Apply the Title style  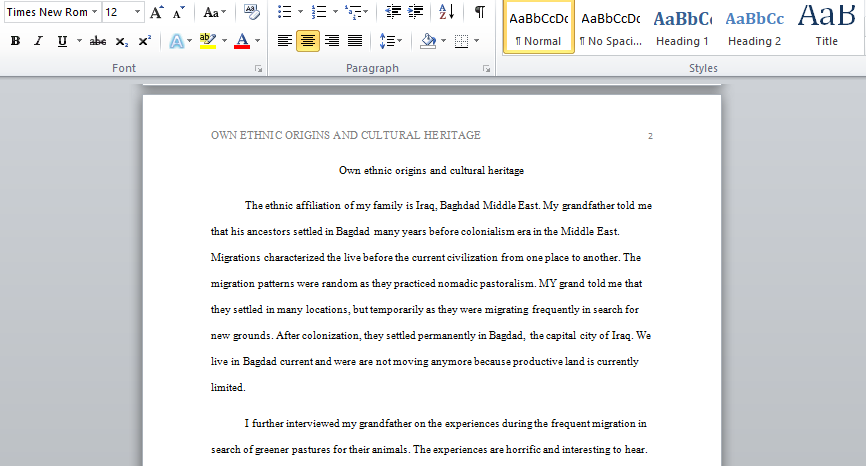[826, 28]
